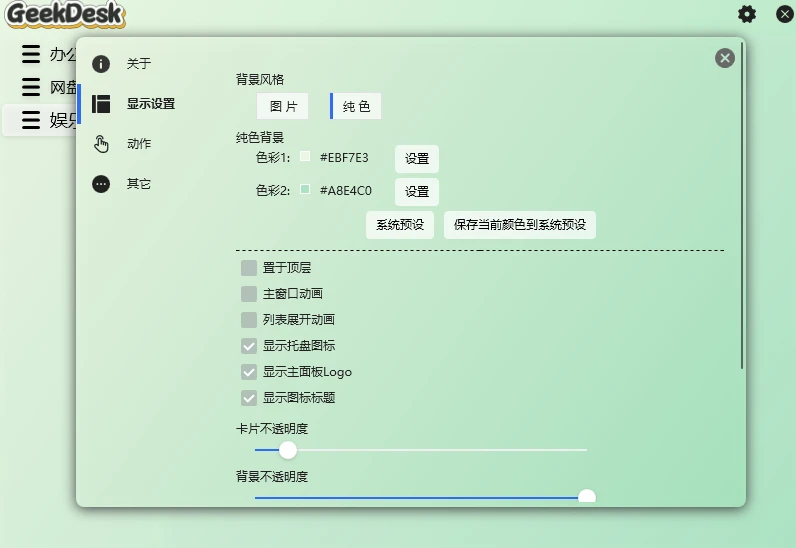The image size is (796, 548).
Task: Close the GeekDesk main window
Action: click(x=785, y=14)
